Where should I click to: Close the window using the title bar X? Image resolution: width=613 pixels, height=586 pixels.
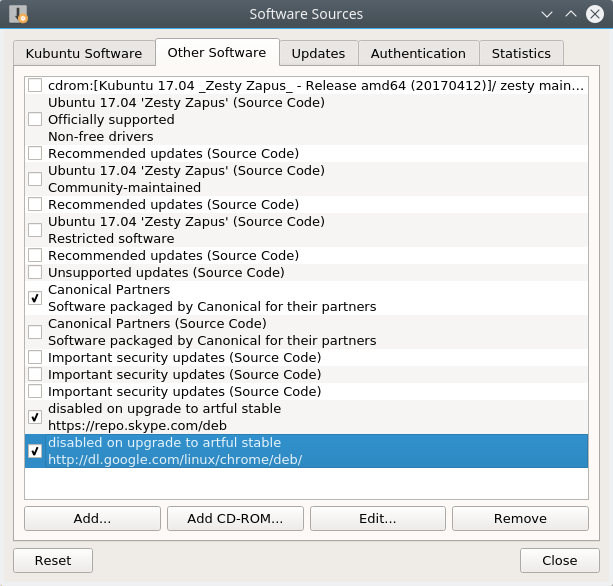pyautogui.click(x=595, y=14)
